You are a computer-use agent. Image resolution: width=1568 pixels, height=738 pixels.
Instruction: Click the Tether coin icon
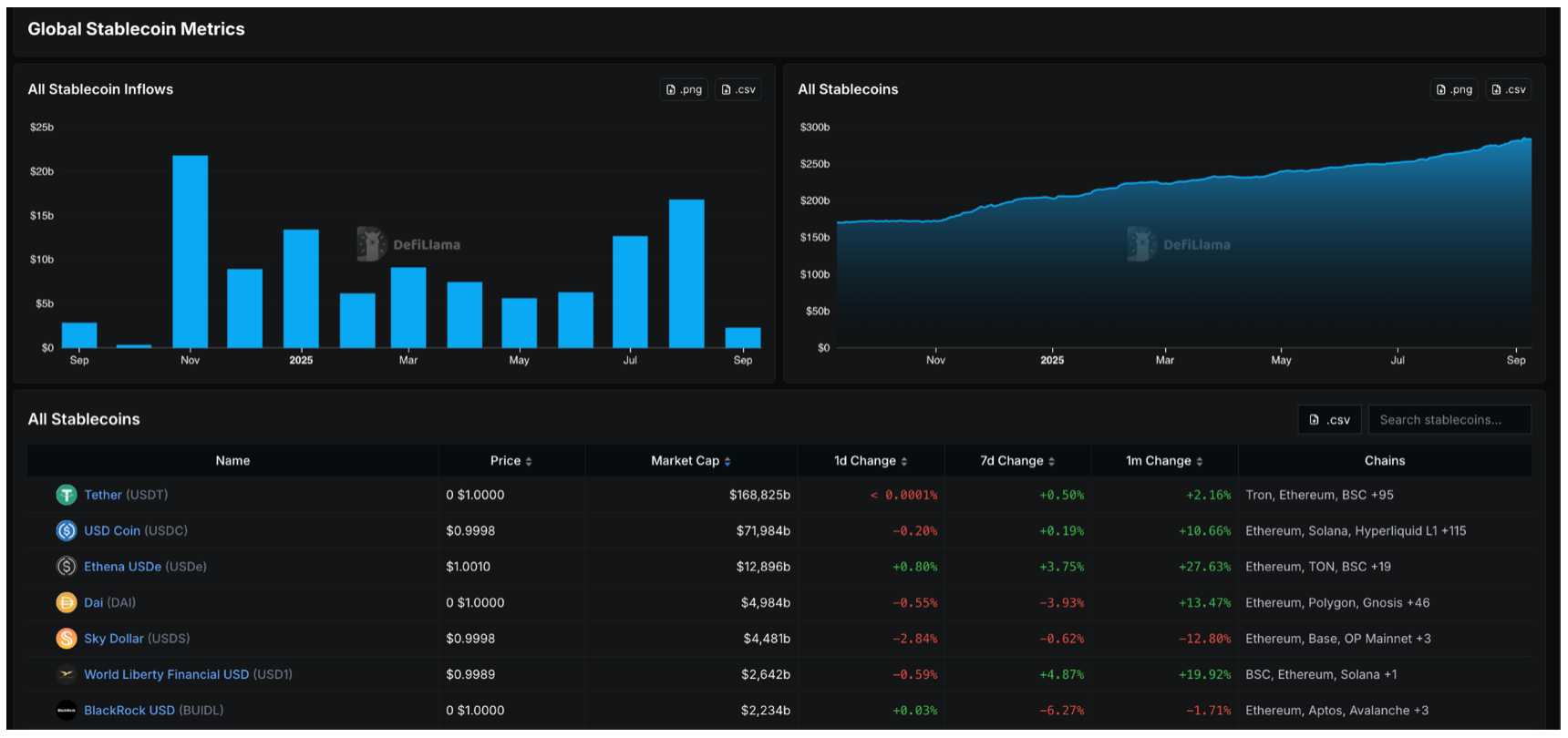point(67,495)
